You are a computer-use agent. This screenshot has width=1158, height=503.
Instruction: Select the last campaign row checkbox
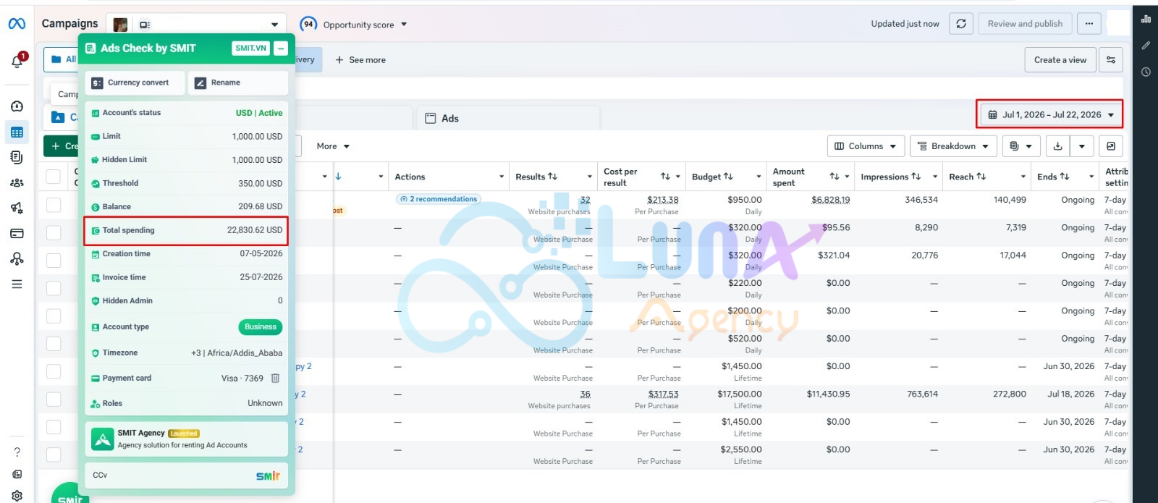coord(53,454)
